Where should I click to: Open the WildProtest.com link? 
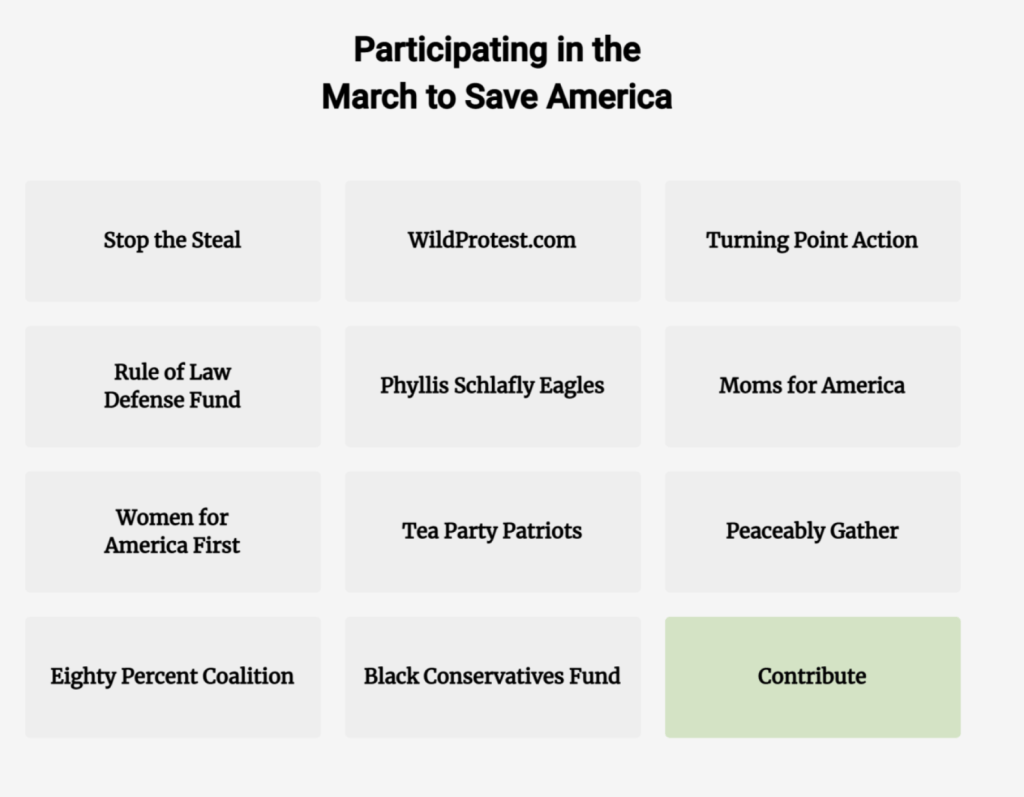pyautogui.click(x=492, y=241)
